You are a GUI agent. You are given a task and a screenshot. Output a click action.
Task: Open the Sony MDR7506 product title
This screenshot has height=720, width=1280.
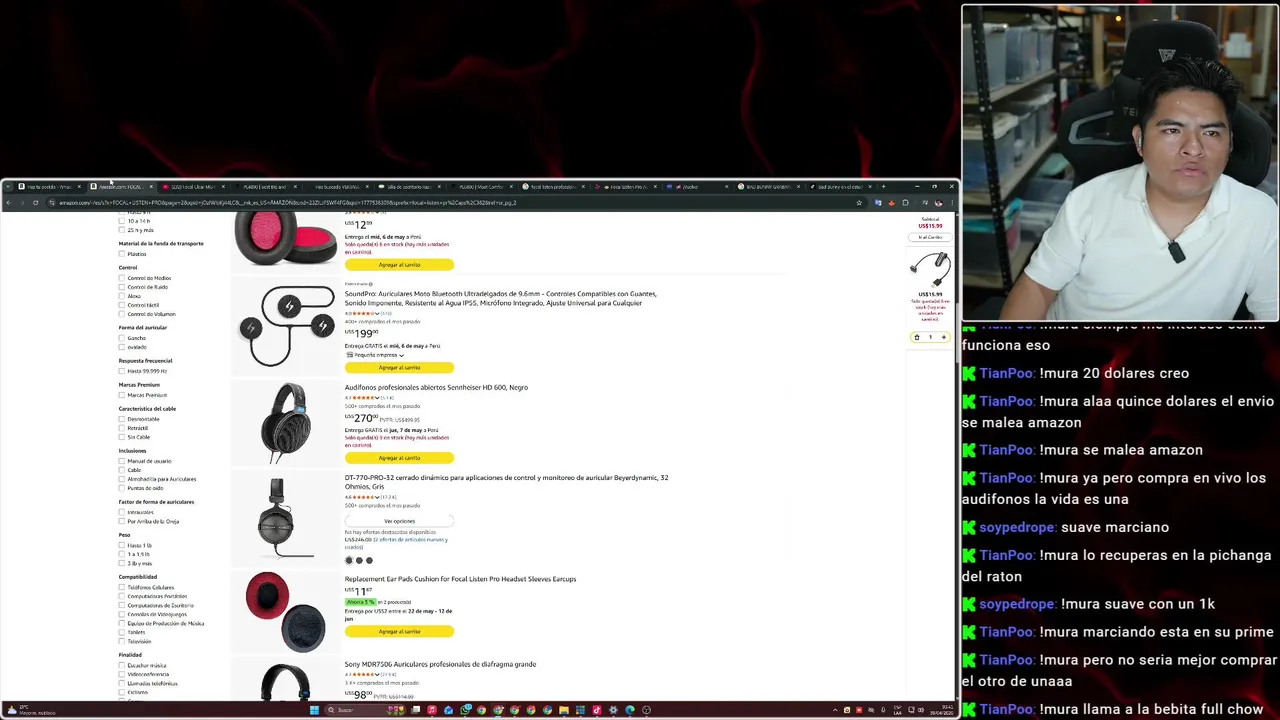point(440,664)
